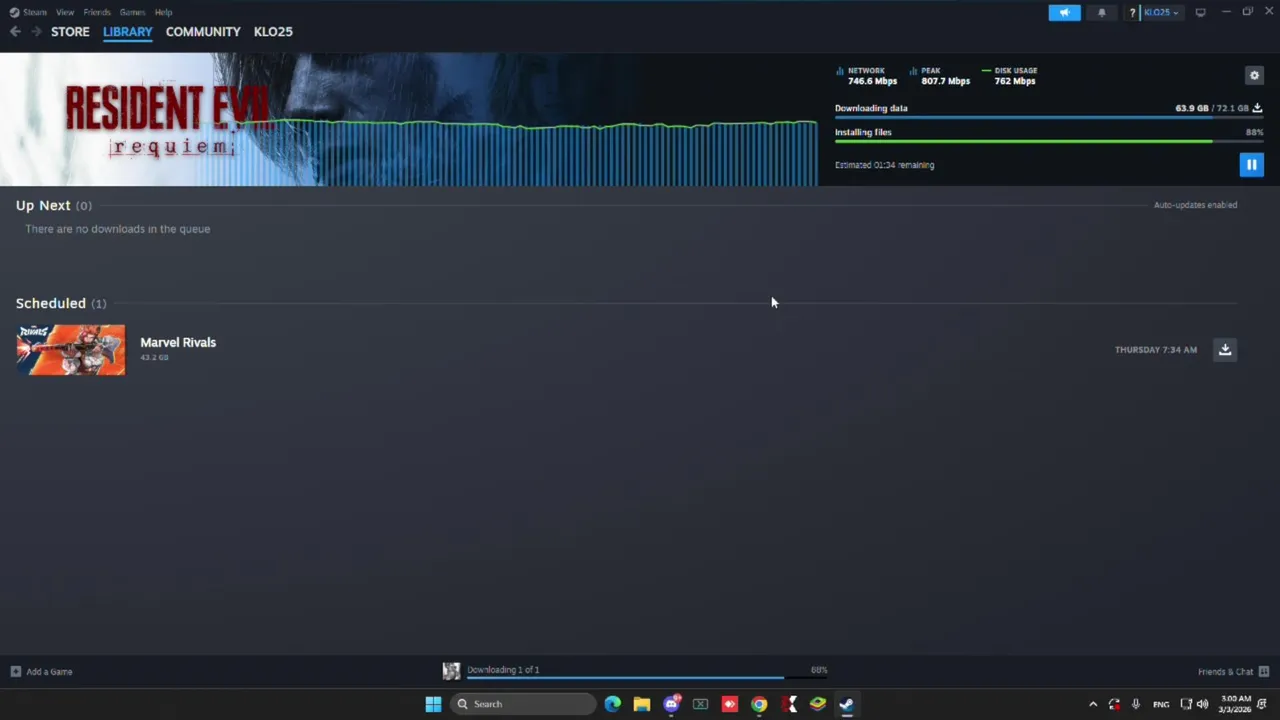
Task: Open the clock and date panel
Action: 1235,704
